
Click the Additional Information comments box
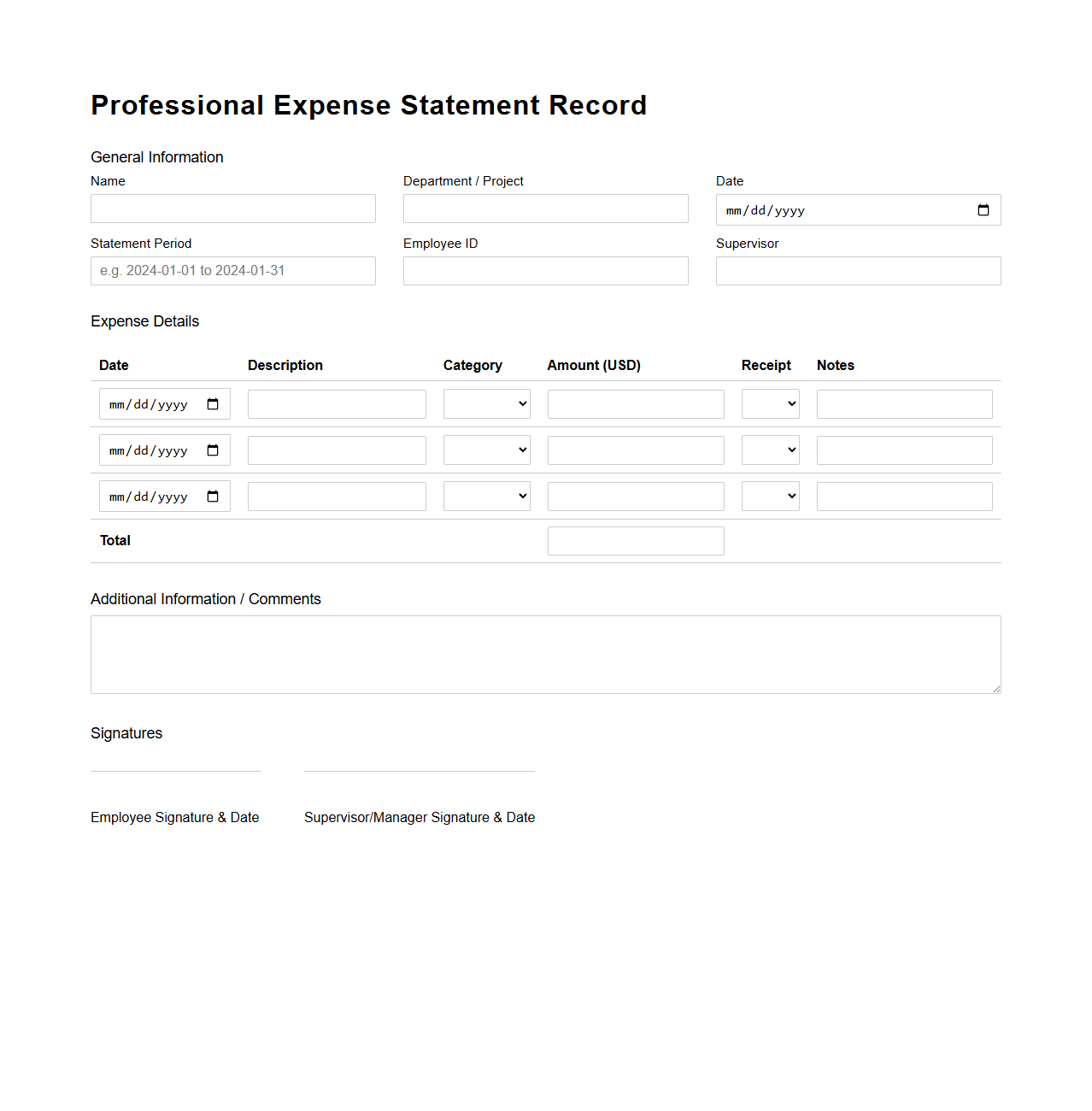[545, 654]
